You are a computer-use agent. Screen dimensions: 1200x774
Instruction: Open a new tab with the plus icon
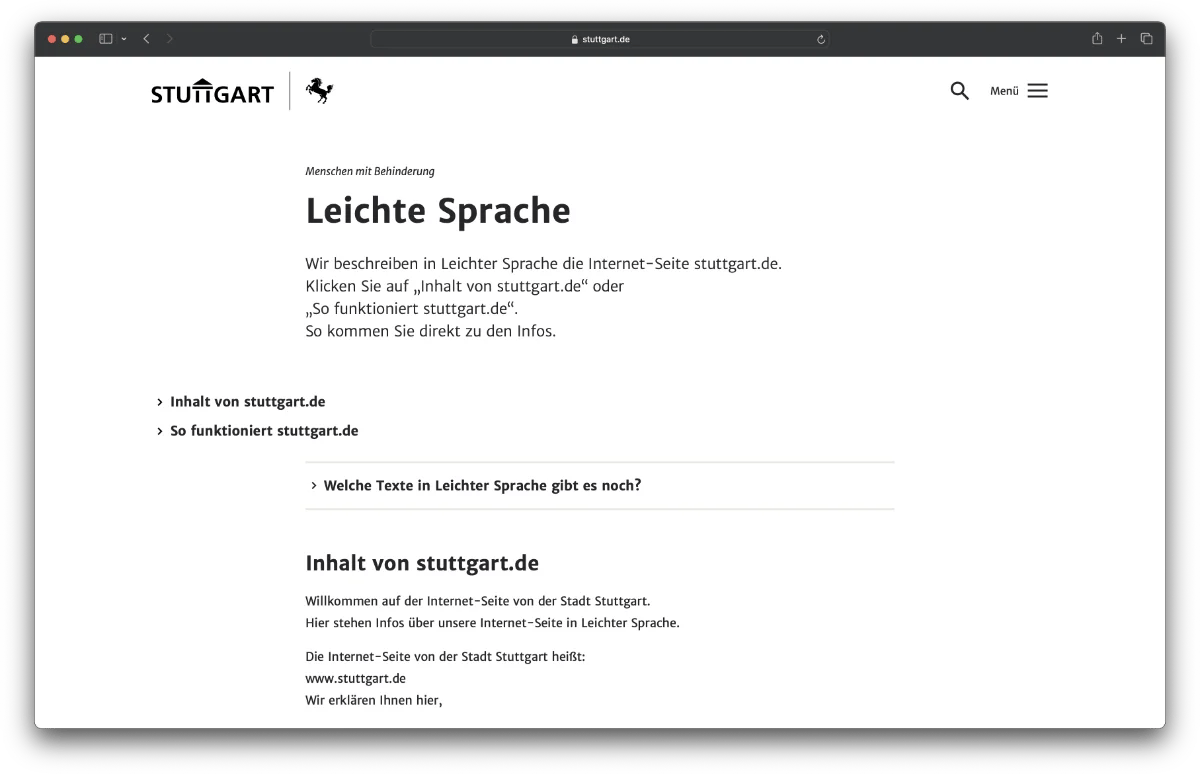1121,39
